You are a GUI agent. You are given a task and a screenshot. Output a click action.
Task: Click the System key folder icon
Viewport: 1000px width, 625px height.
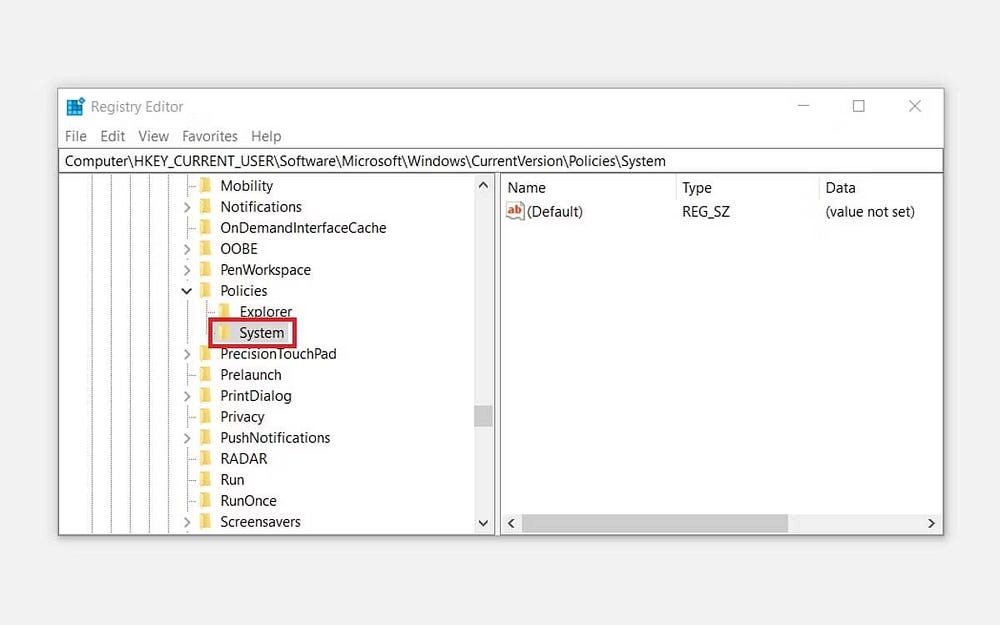[x=223, y=332]
